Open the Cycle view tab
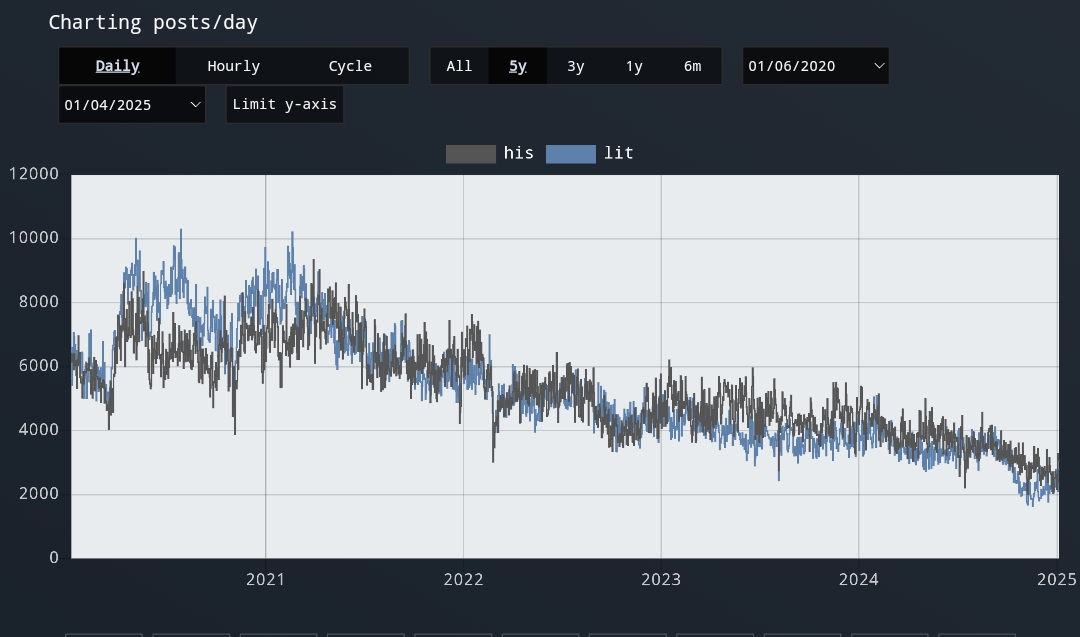The width and height of the screenshot is (1080, 637). pyautogui.click(x=350, y=66)
